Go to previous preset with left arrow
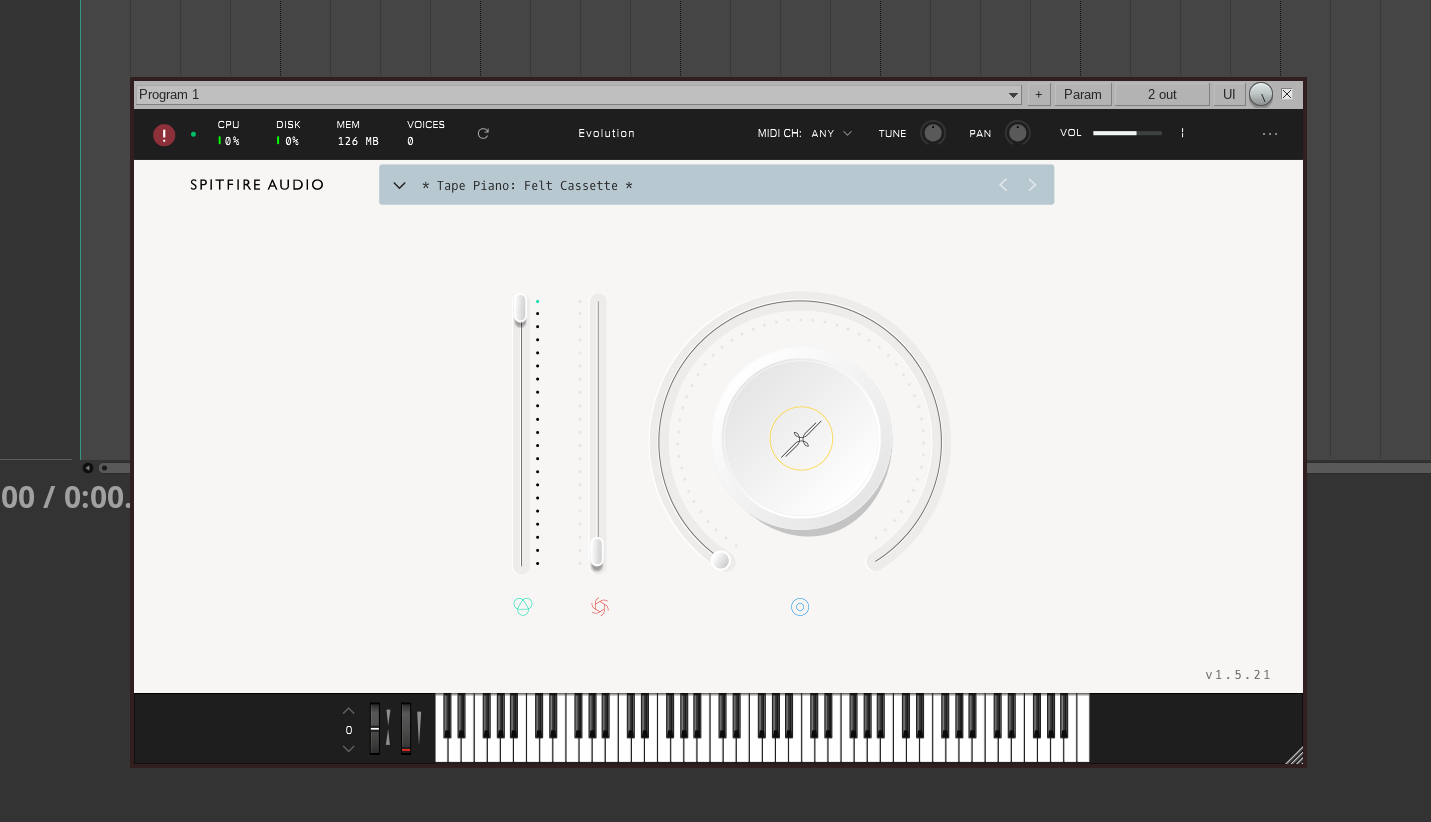The width and height of the screenshot is (1431, 822). tap(1003, 185)
